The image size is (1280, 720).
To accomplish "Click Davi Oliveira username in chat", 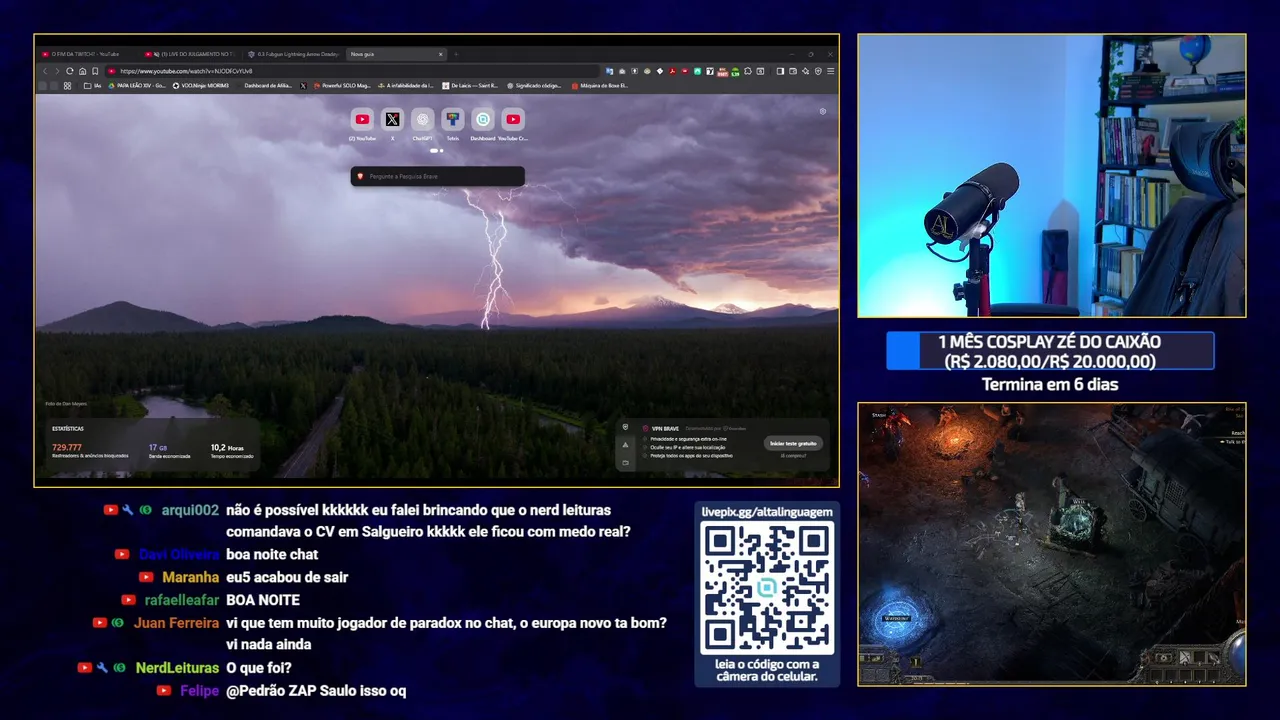I will pyautogui.click(x=179, y=554).
